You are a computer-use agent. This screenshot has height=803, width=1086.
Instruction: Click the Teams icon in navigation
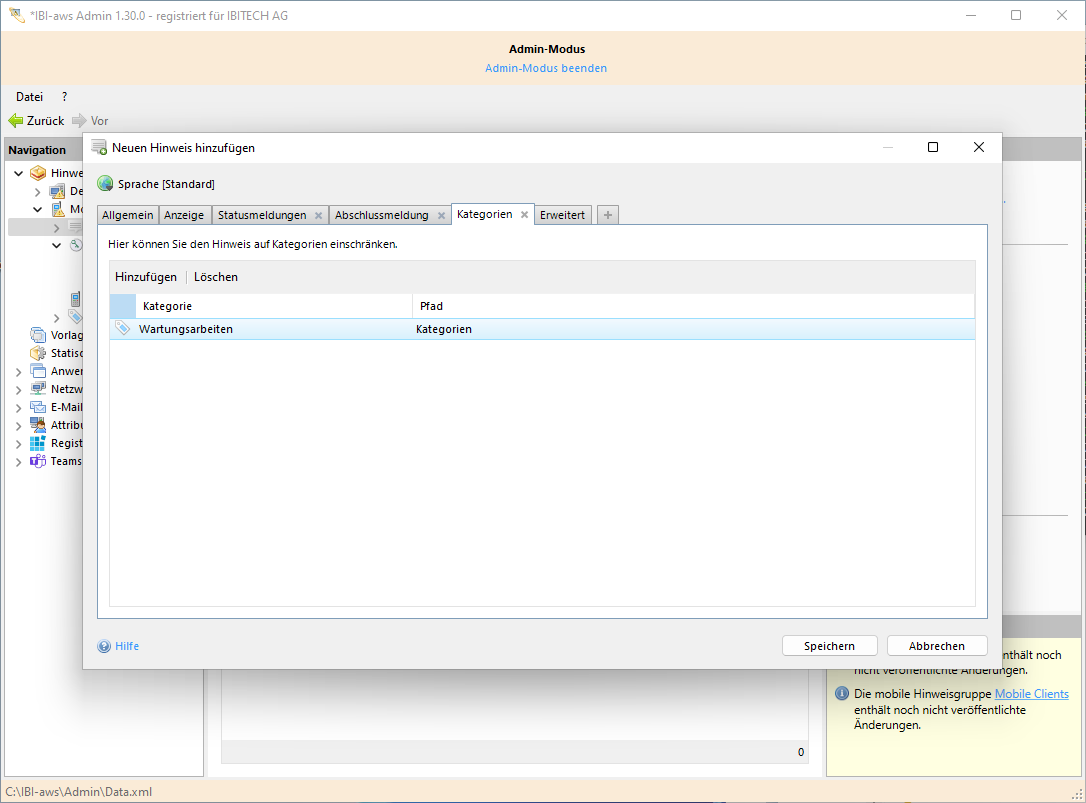[x=38, y=461]
